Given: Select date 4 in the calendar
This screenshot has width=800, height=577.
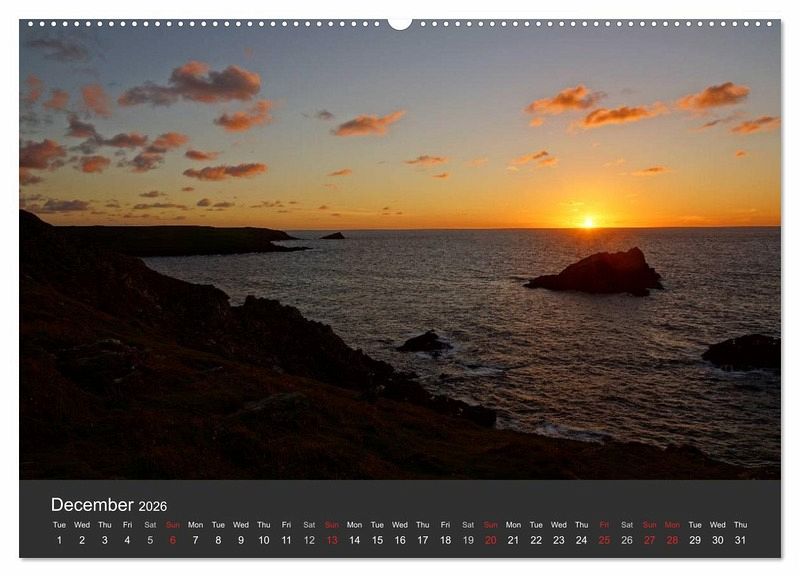Looking at the screenshot, I should tap(128, 540).
